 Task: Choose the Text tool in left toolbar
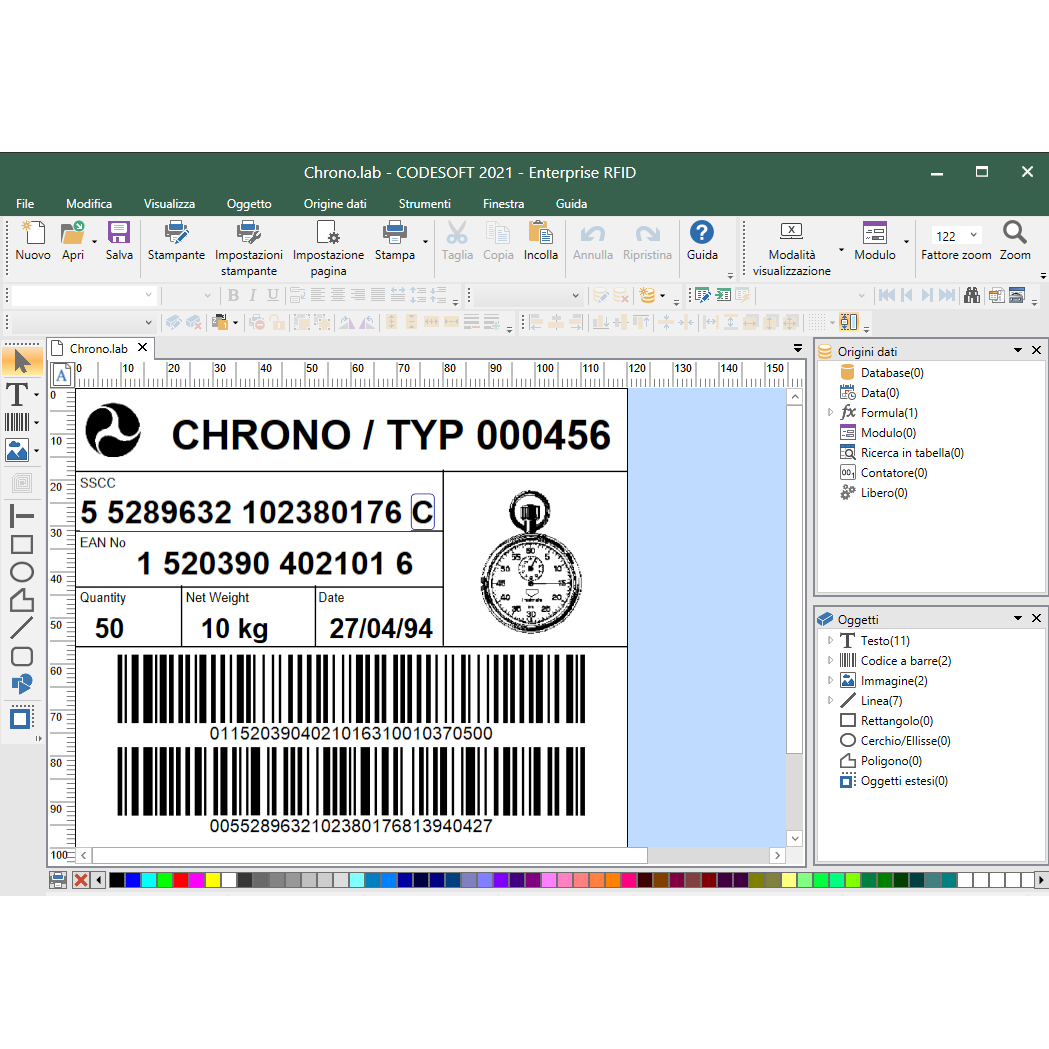pyautogui.click(x=17, y=394)
